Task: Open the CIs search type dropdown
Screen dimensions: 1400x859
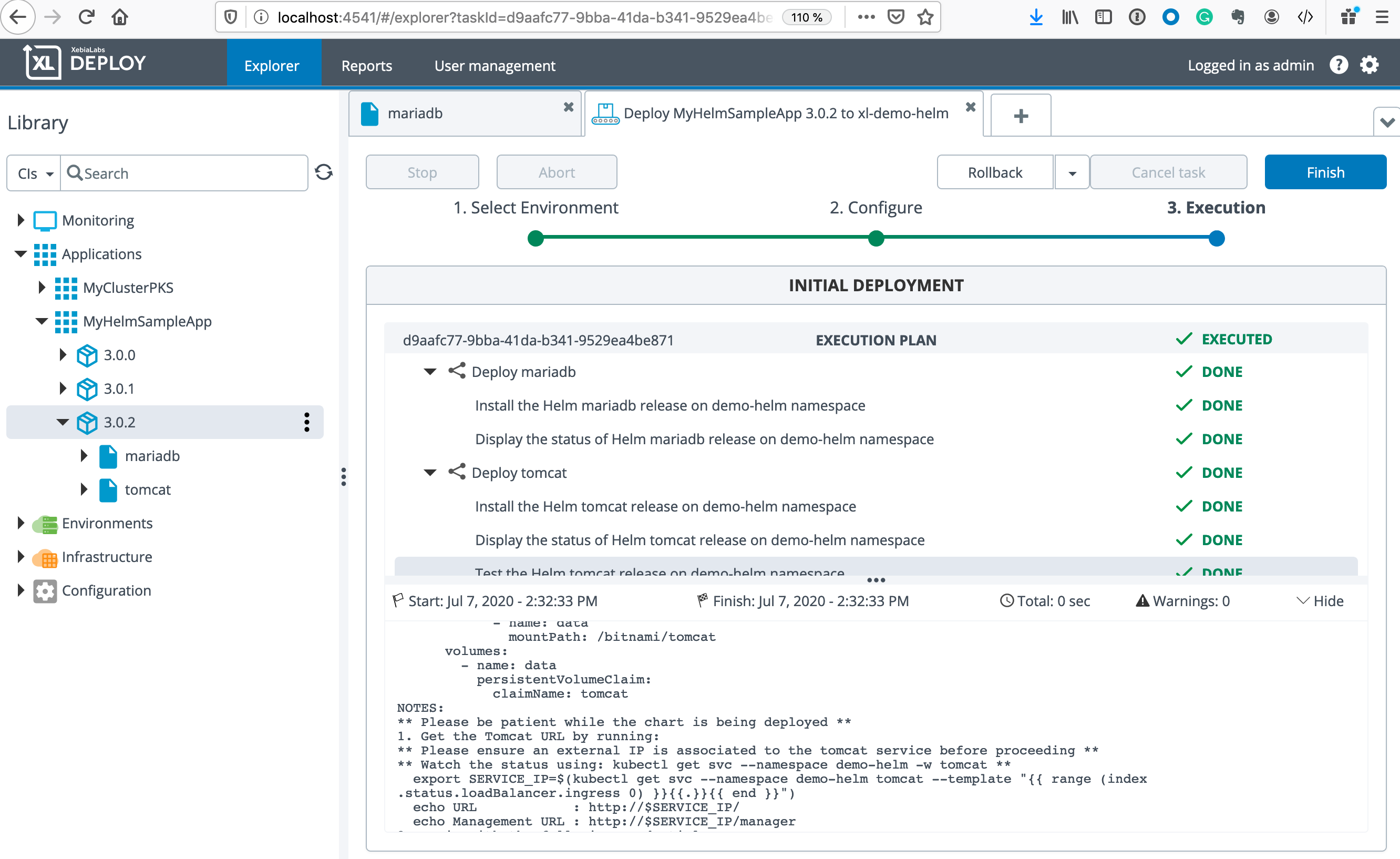Action: (35, 173)
